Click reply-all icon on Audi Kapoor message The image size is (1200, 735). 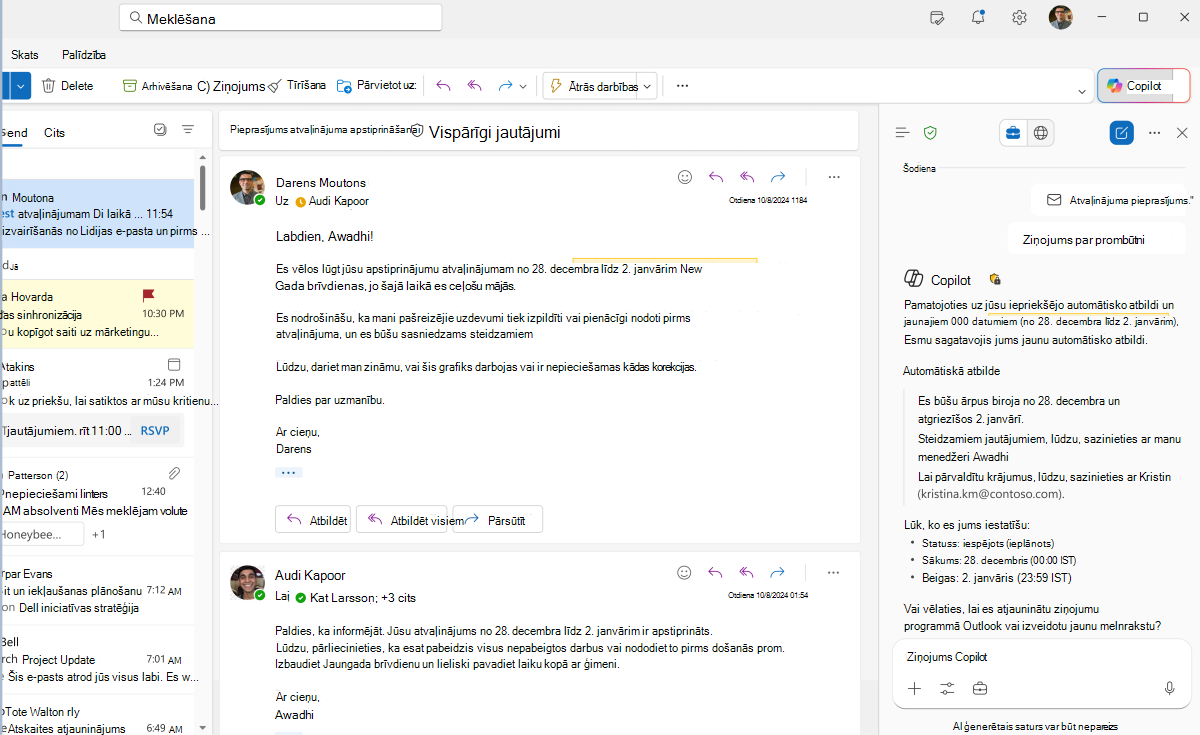coord(747,573)
